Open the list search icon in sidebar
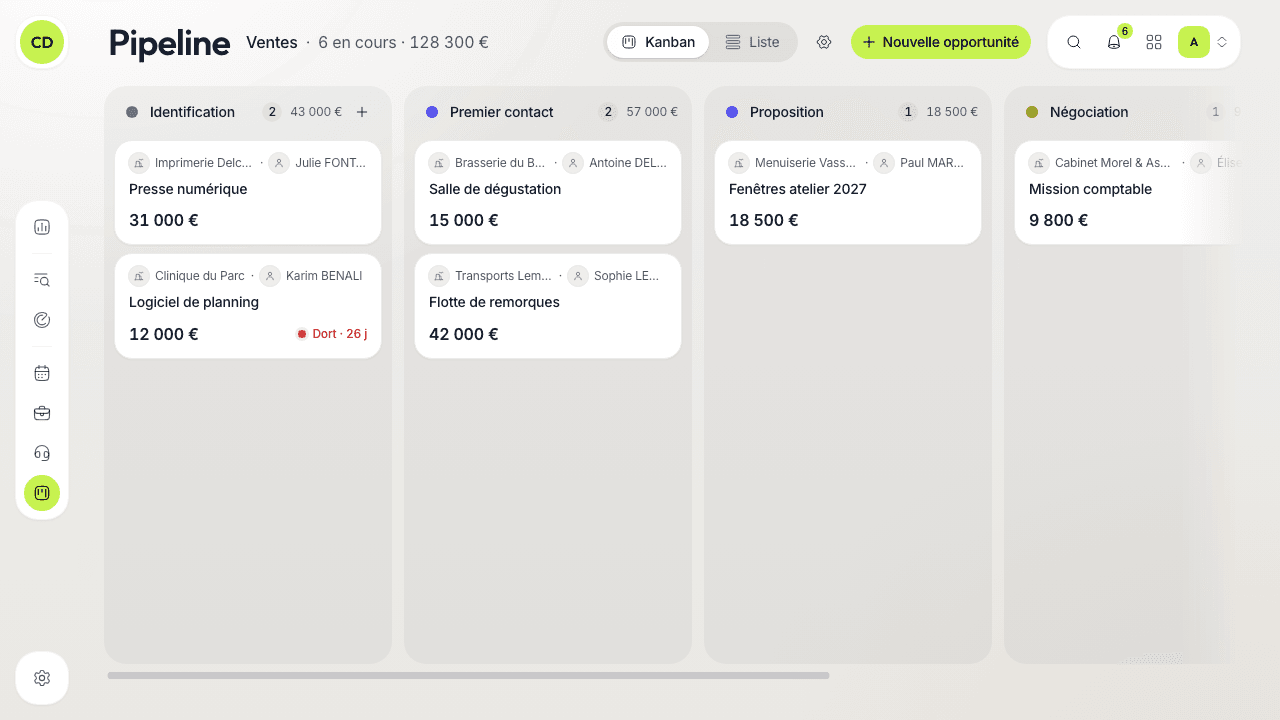 42,280
